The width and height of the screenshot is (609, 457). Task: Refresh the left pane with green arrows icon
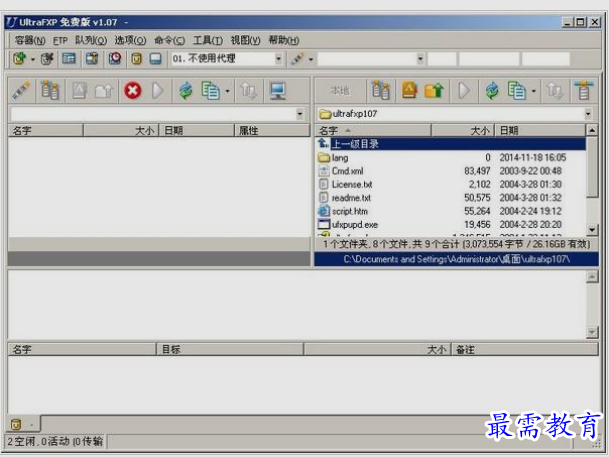tap(186, 91)
